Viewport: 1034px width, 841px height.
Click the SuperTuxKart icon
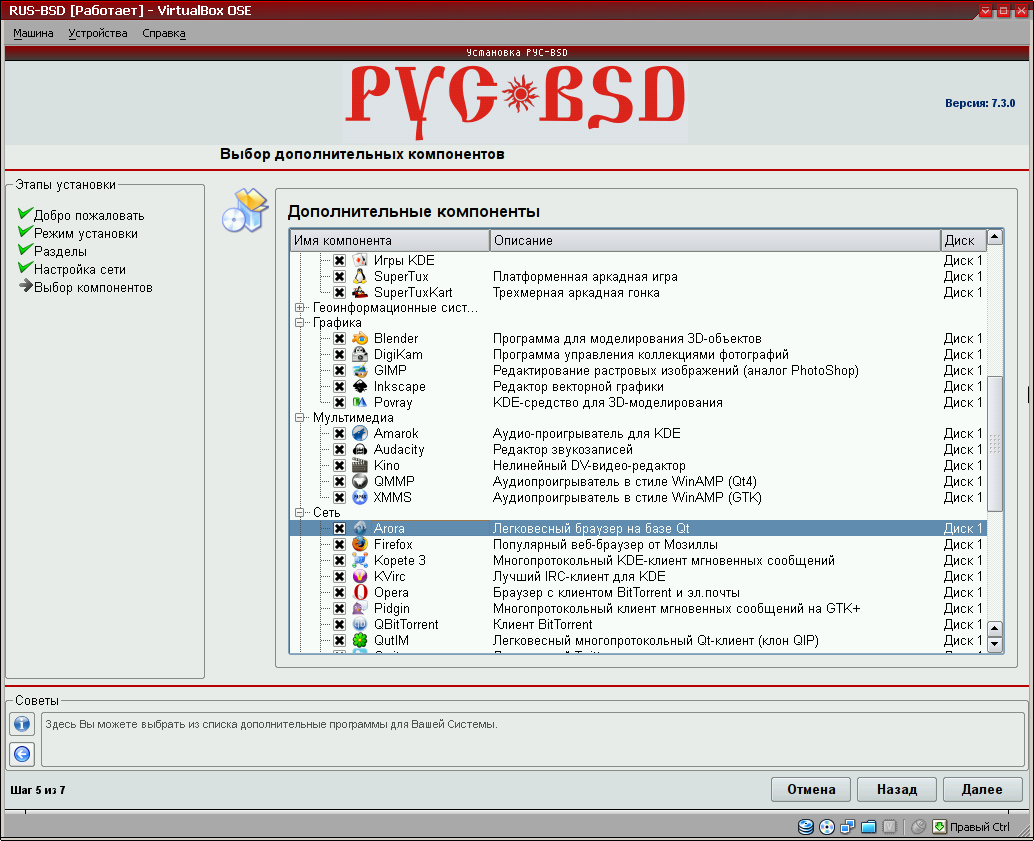coord(359,292)
